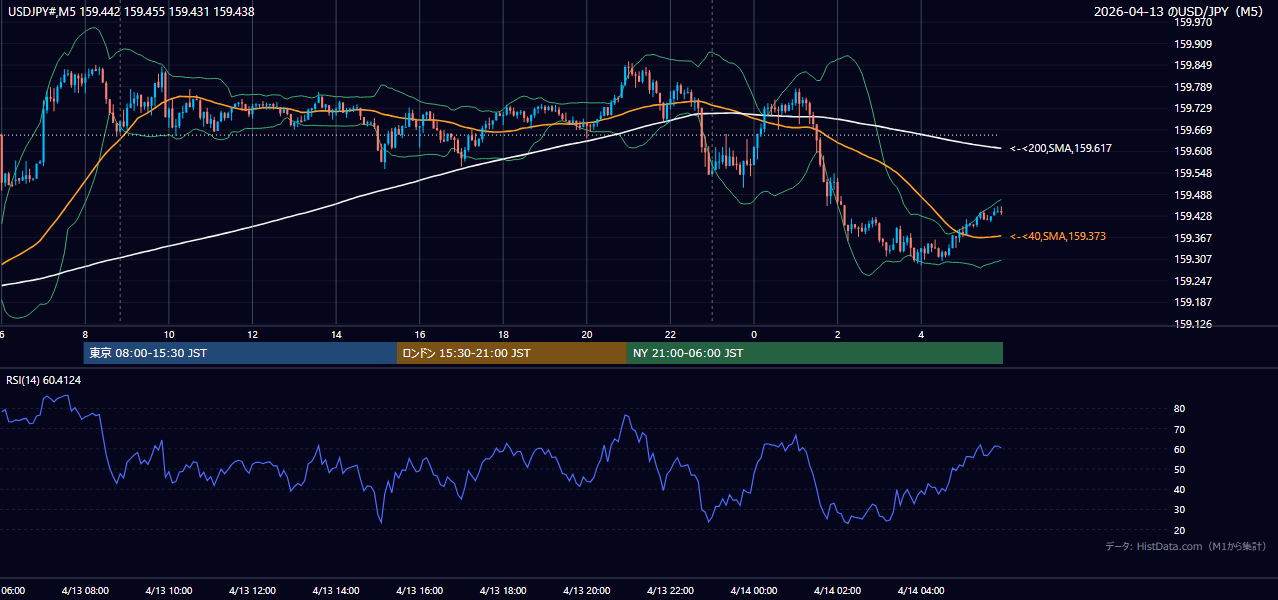Click the 4/13 10:00 bottom time label

[168, 591]
